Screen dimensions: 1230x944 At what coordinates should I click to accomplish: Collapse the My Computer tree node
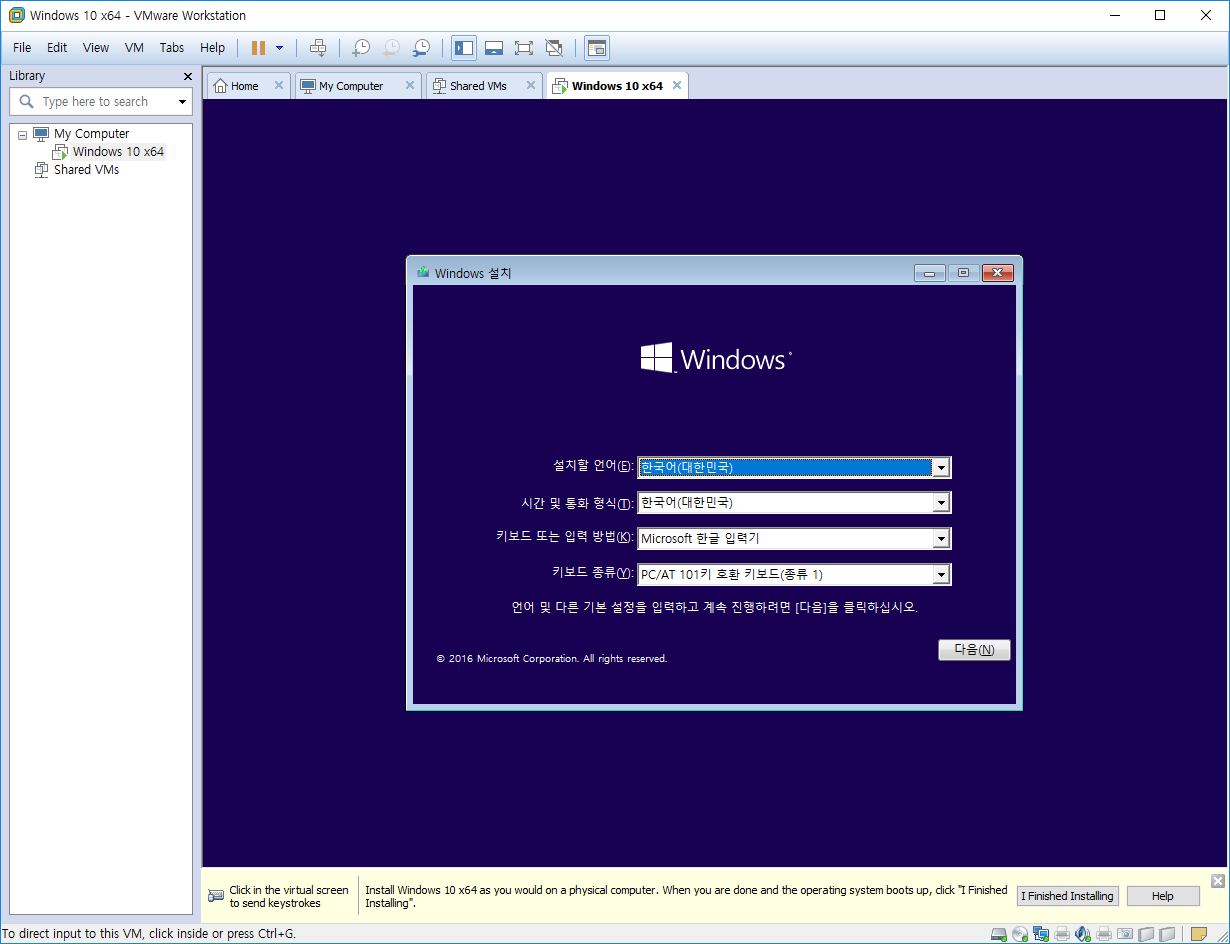click(x=22, y=135)
